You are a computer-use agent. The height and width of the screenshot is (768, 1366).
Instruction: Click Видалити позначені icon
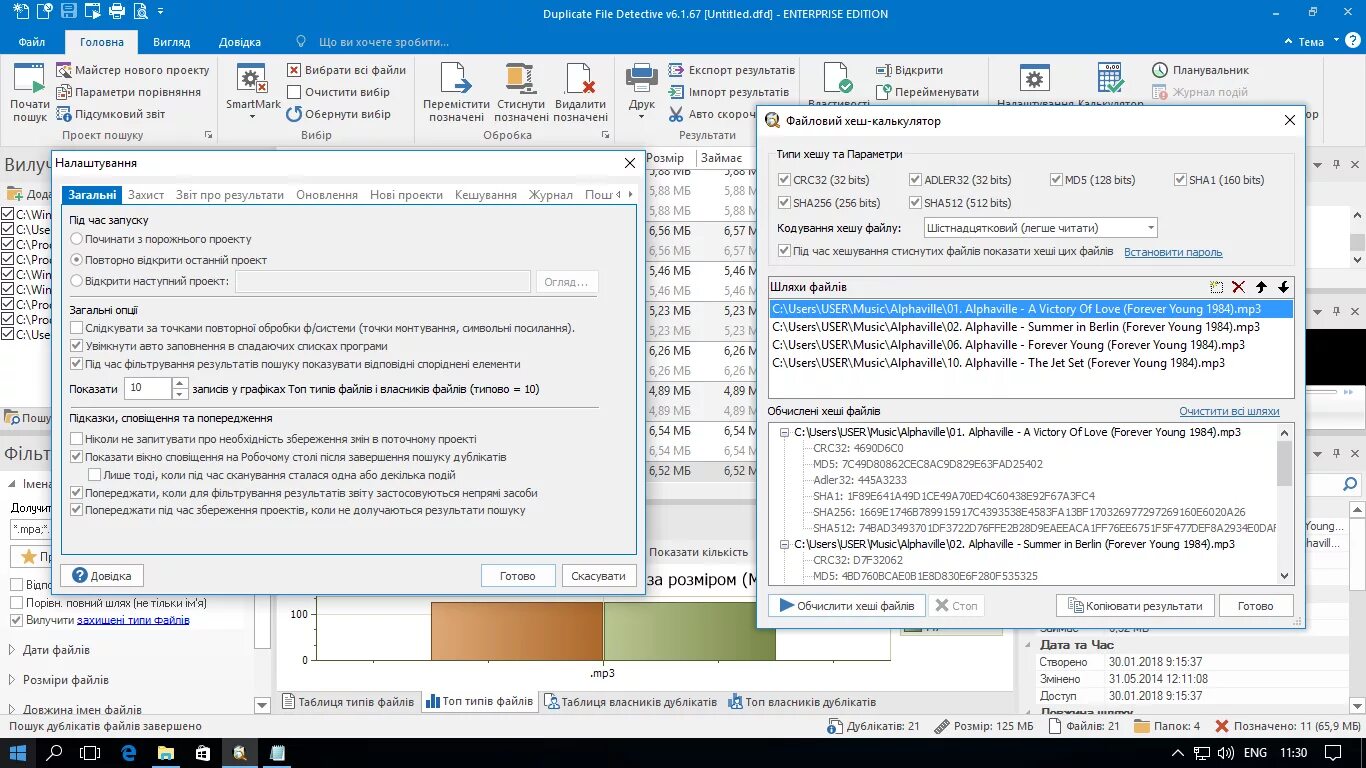point(580,80)
